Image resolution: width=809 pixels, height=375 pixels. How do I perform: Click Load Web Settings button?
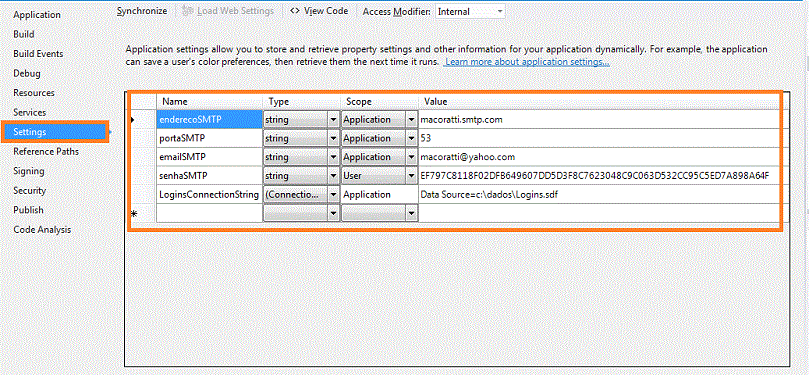(229, 11)
